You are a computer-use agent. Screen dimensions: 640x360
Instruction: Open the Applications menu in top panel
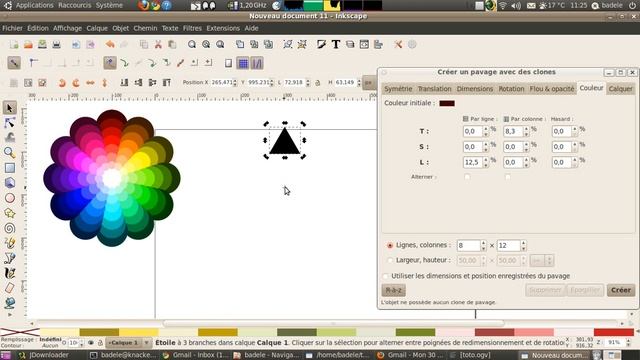(34, 5)
